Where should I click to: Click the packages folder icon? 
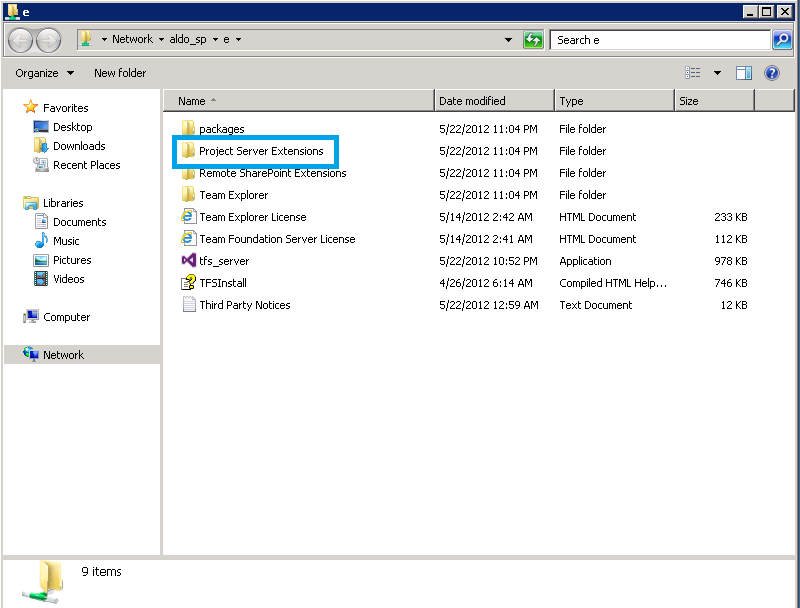click(x=188, y=128)
